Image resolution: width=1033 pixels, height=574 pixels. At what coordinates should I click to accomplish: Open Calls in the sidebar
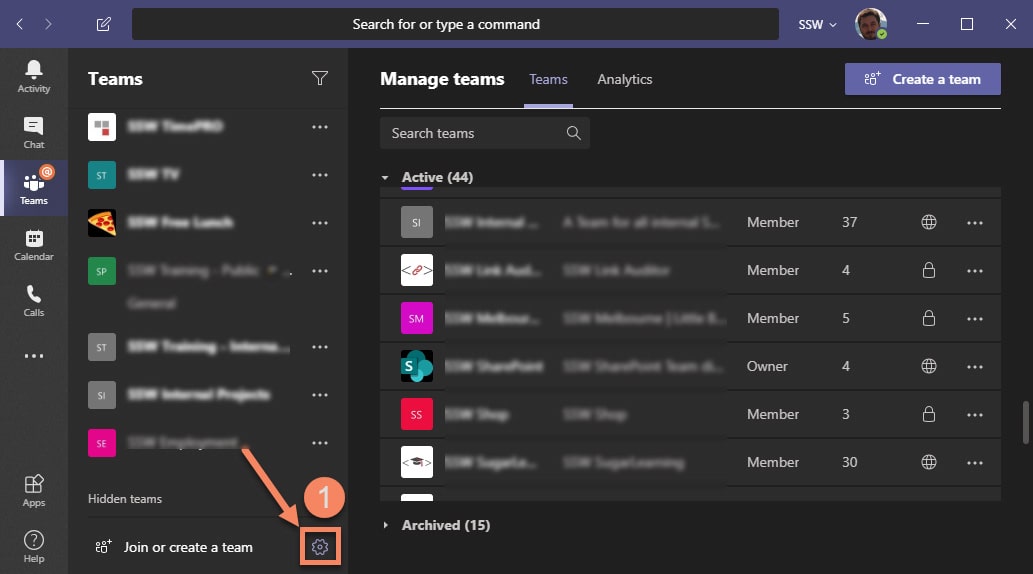point(34,300)
